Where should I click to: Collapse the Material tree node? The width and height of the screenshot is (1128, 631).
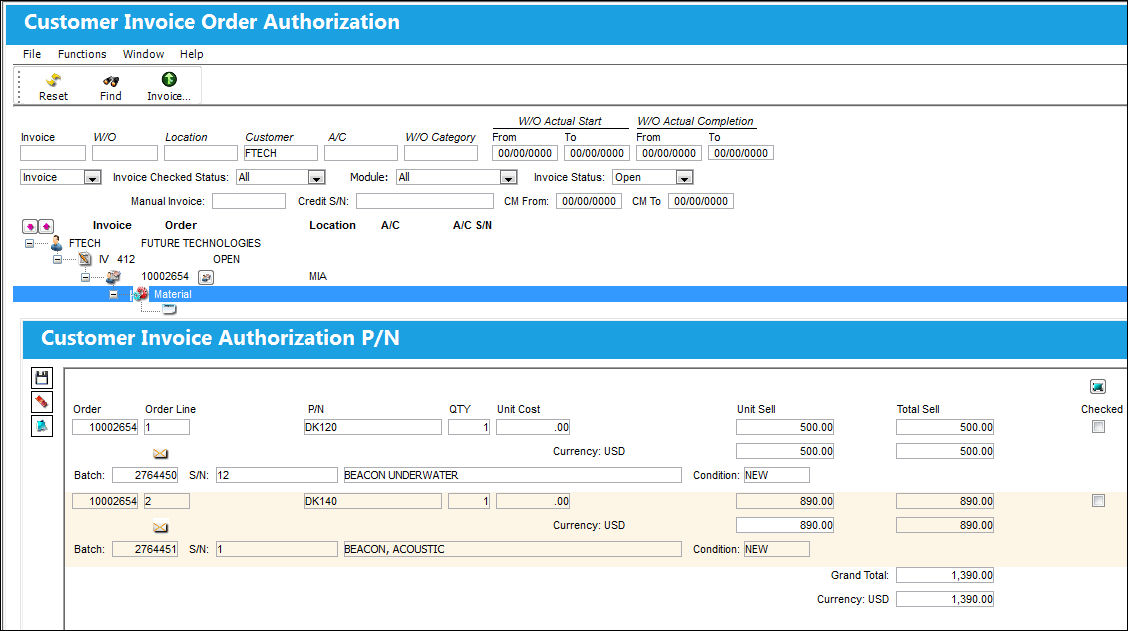pos(114,294)
